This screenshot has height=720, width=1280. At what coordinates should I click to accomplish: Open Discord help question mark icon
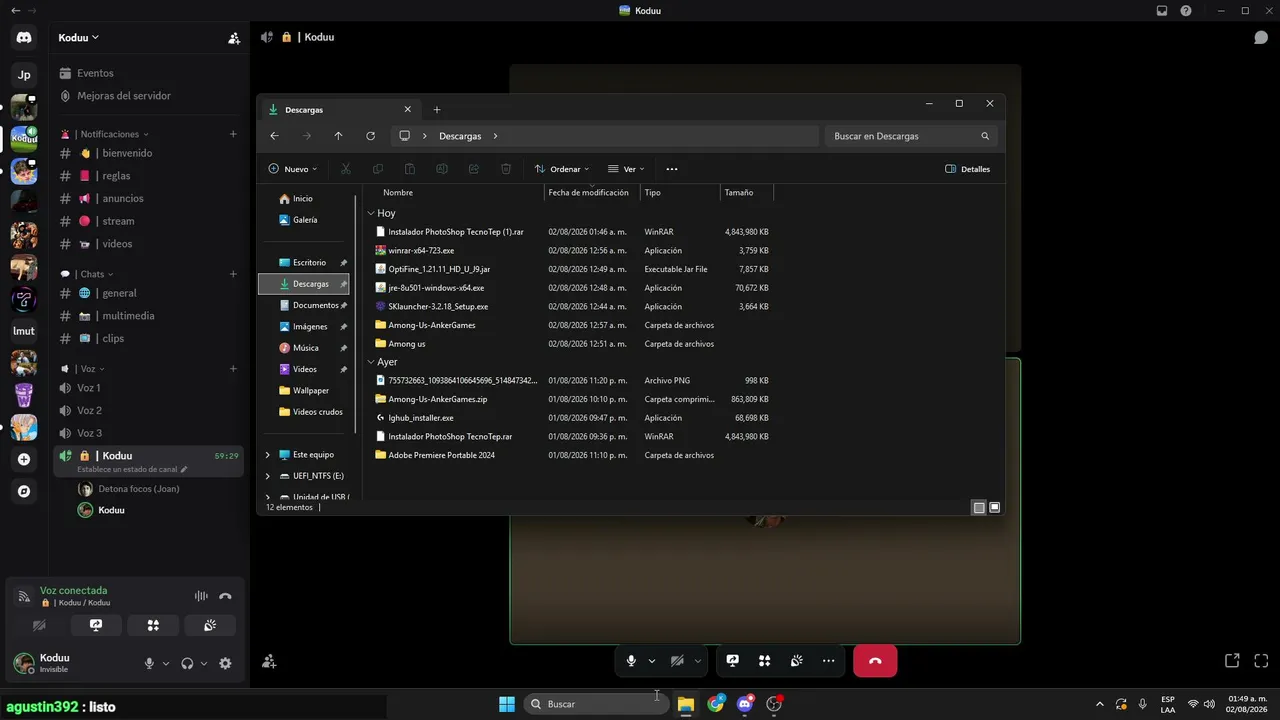(1186, 11)
